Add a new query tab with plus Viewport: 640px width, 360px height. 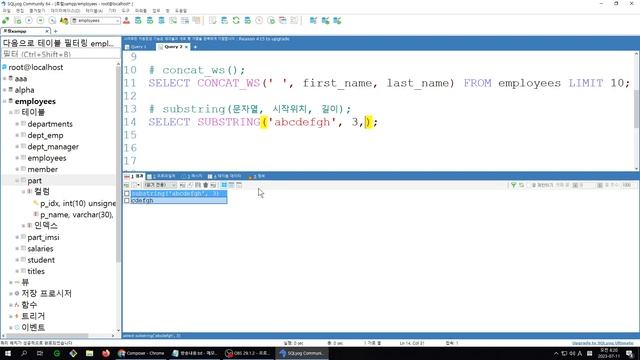(195, 47)
